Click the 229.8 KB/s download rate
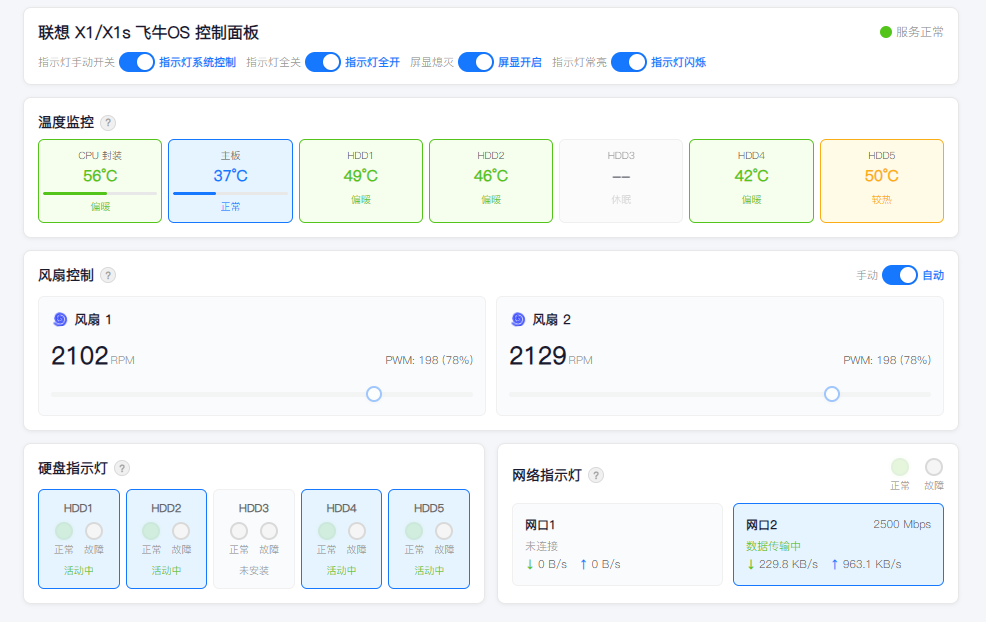The image size is (986, 622). (x=788, y=564)
